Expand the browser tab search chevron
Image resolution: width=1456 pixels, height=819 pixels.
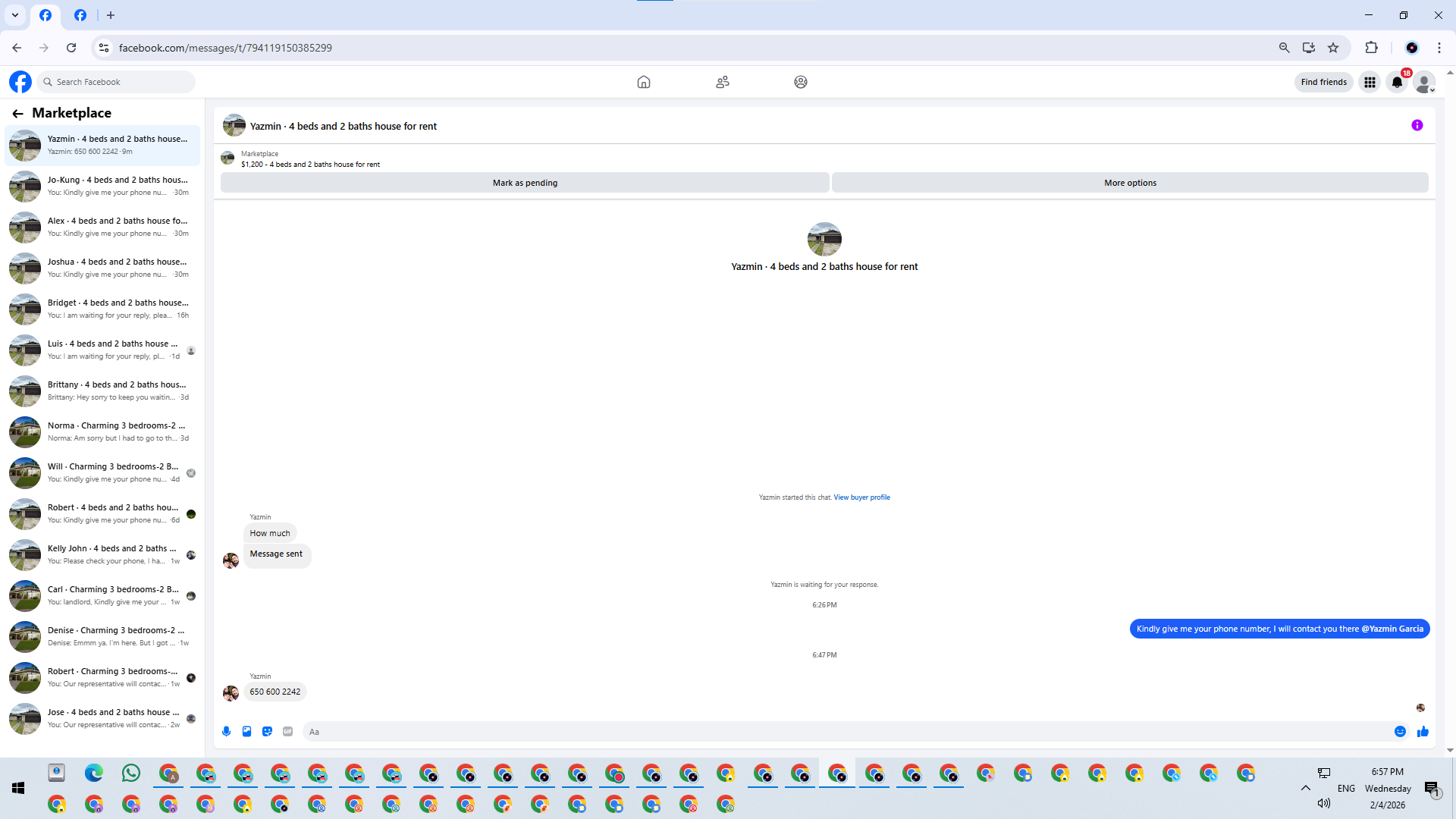[x=14, y=15]
